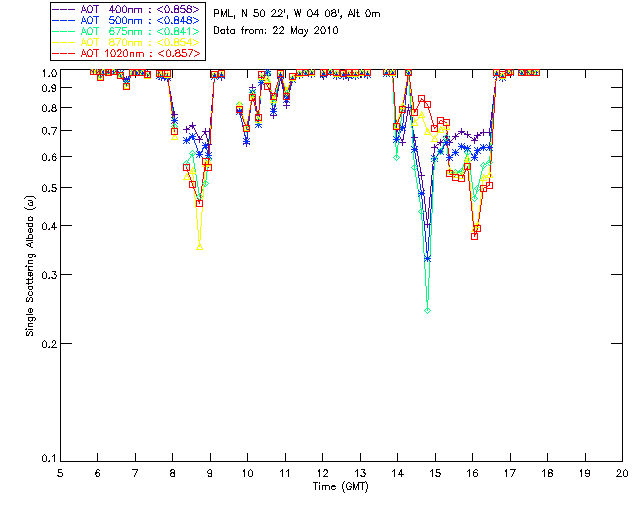Click the lowest green diamond data point near 15

[x=427, y=311]
